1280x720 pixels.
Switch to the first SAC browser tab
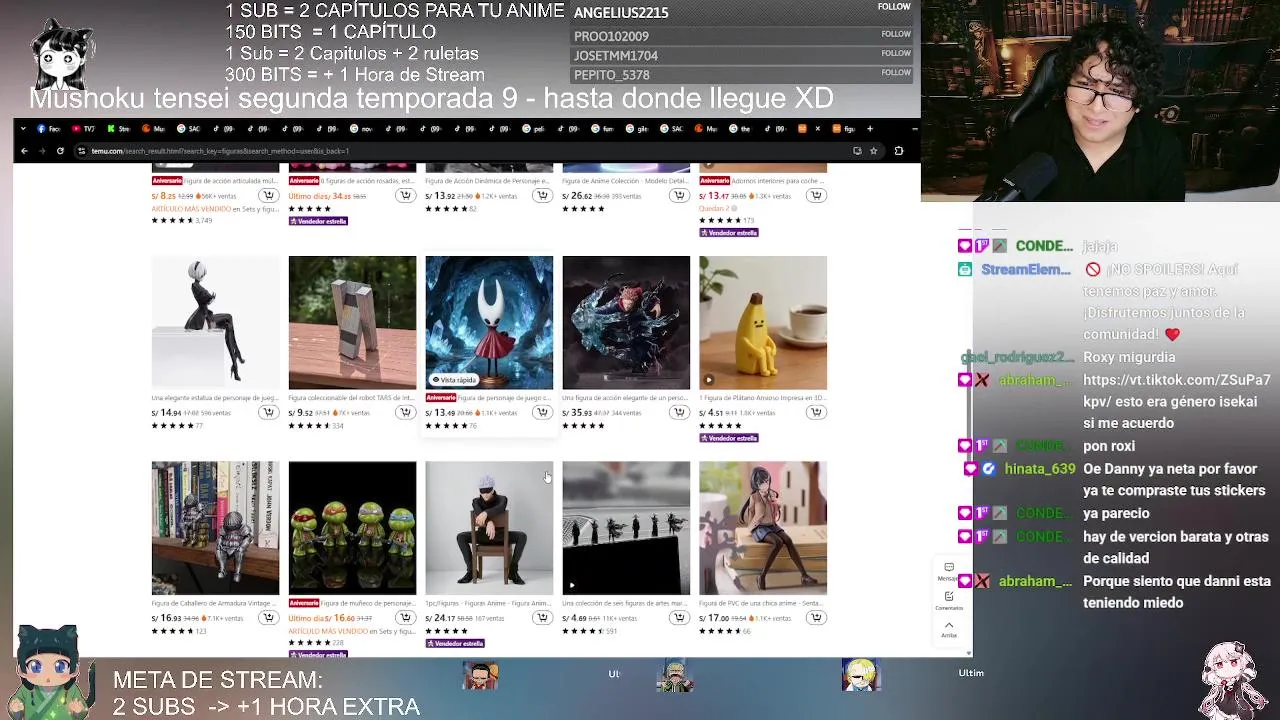[x=189, y=129]
